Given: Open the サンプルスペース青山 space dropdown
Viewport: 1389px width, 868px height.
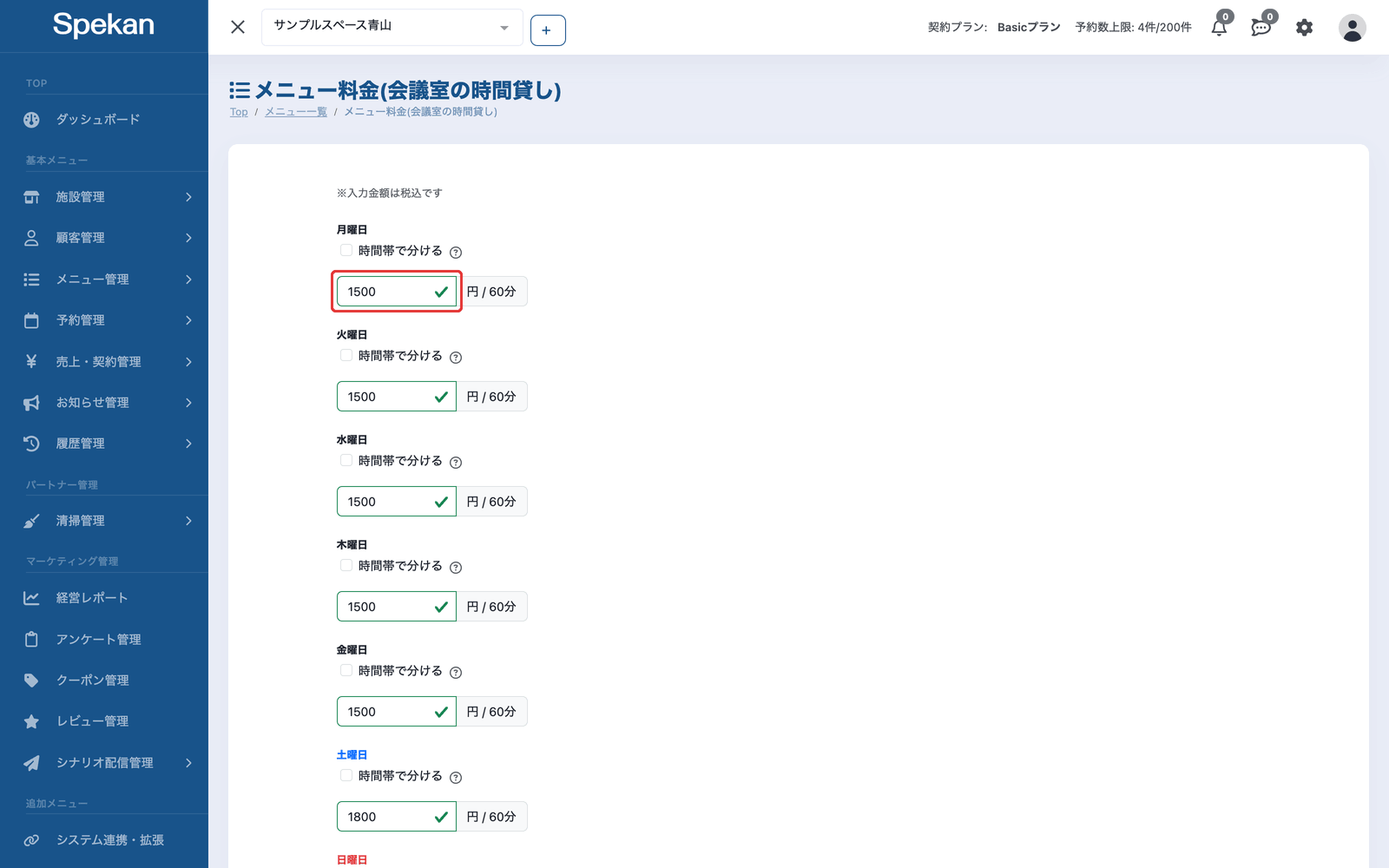Looking at the screenshot, I should [392, 27].
